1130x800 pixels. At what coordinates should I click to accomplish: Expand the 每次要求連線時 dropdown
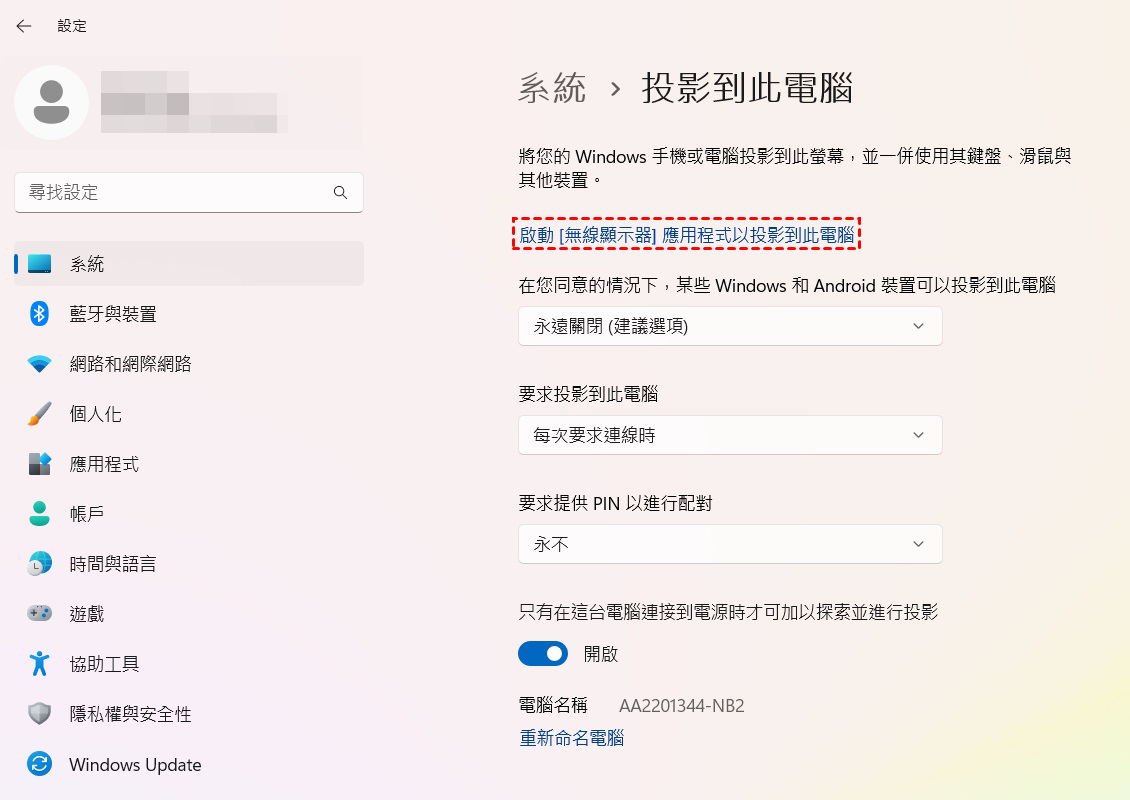[729, 435]
